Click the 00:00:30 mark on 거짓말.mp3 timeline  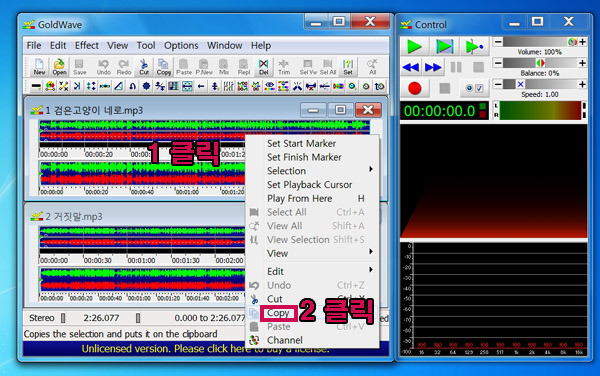[x=98, y=260]
